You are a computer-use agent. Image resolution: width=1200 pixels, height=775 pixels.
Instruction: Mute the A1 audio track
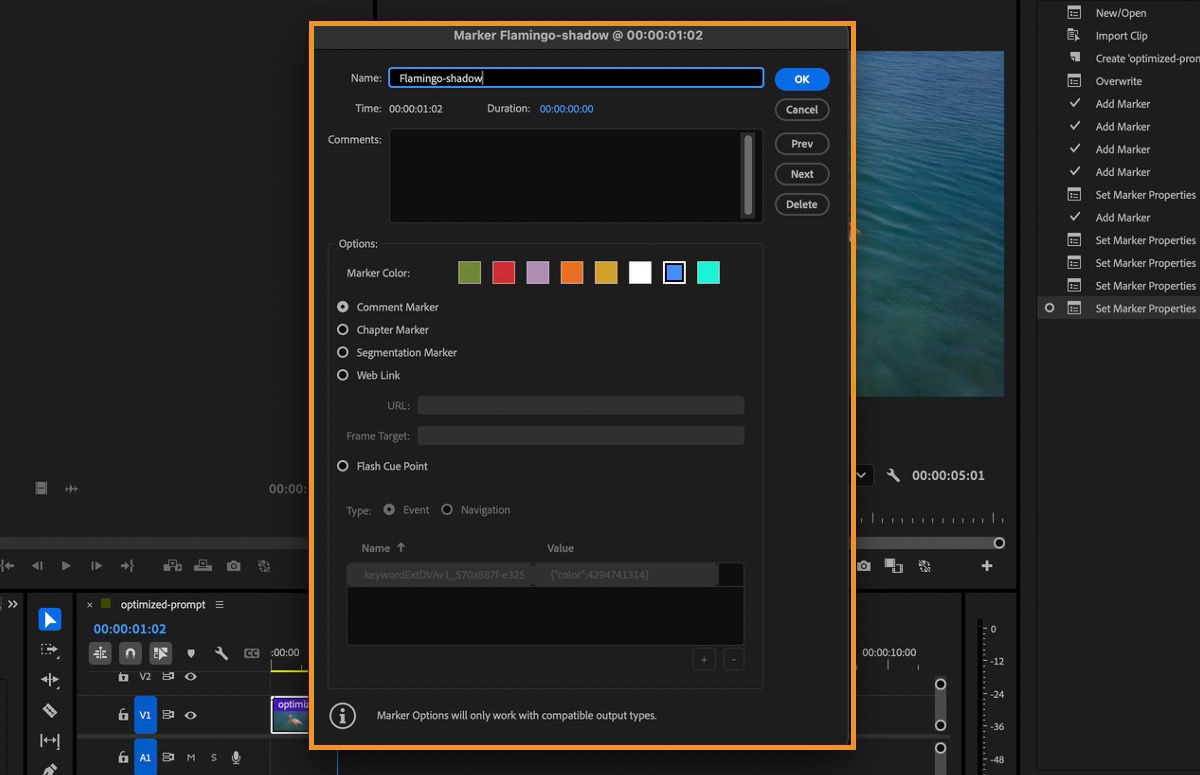[191, 758]
